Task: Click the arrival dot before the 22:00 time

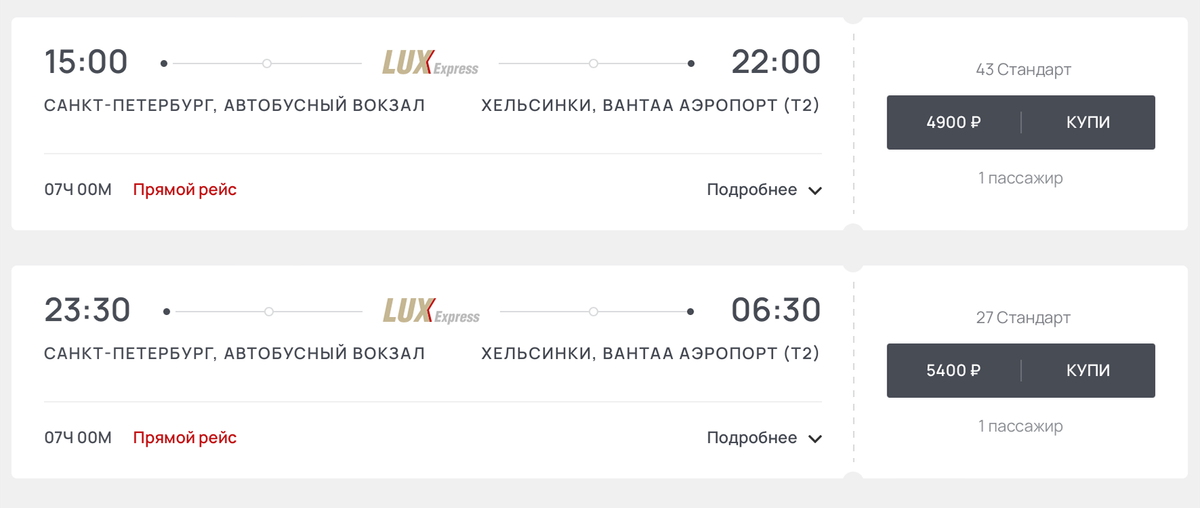Action: pyautogui.click(x=691, y=64)
